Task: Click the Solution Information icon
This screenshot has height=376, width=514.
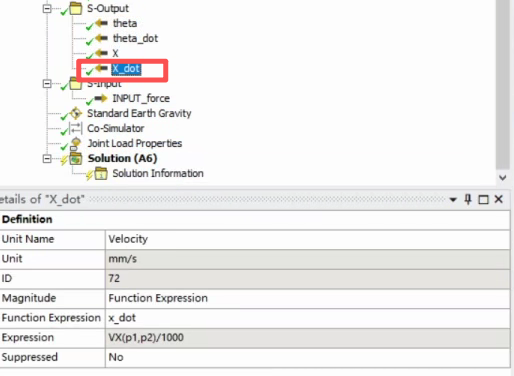Action: [101, 174]
